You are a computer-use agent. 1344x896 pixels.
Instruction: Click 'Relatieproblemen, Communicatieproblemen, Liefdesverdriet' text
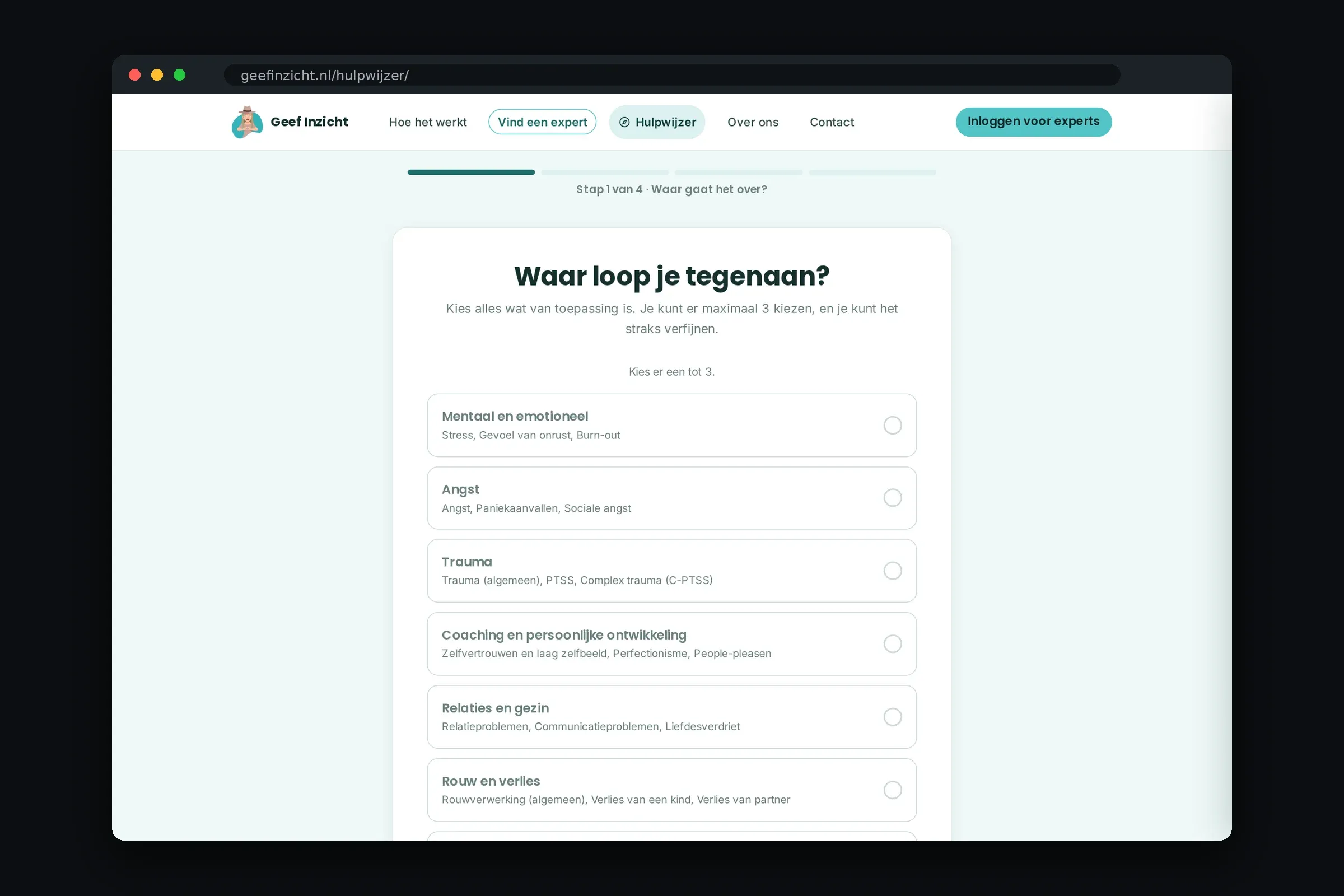pos(590,727)
